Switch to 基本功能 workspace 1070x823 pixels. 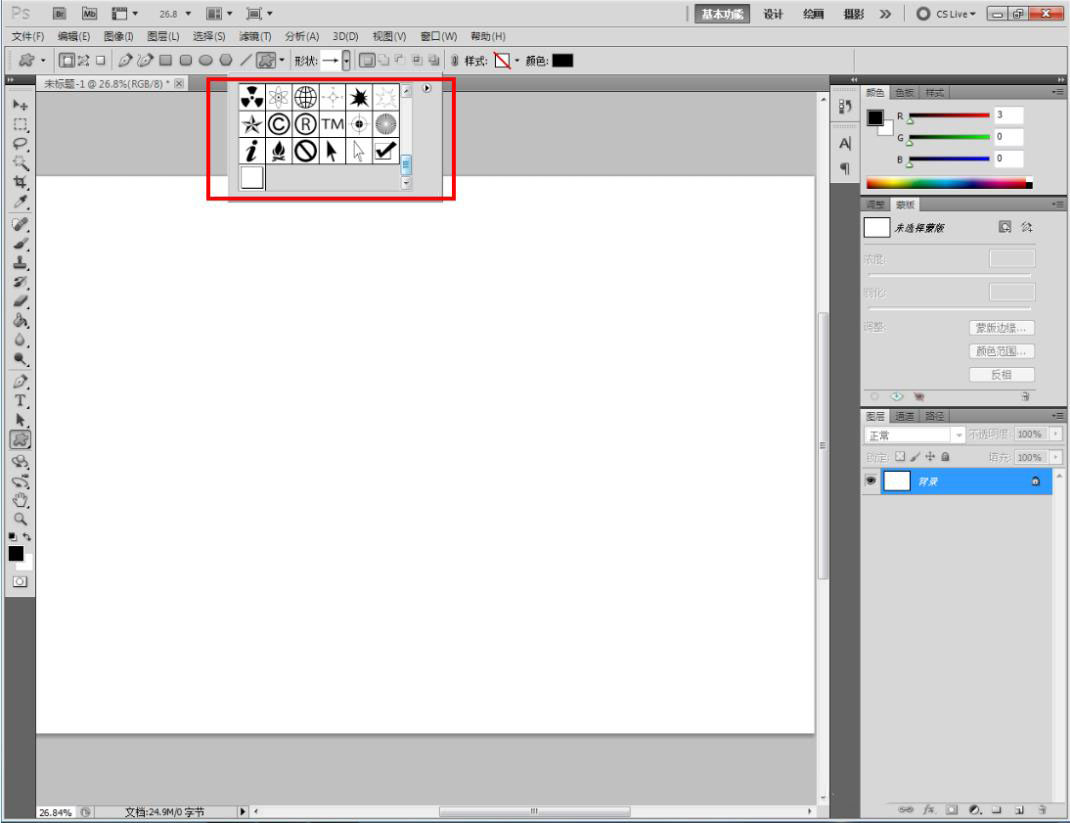click(722, 14)
